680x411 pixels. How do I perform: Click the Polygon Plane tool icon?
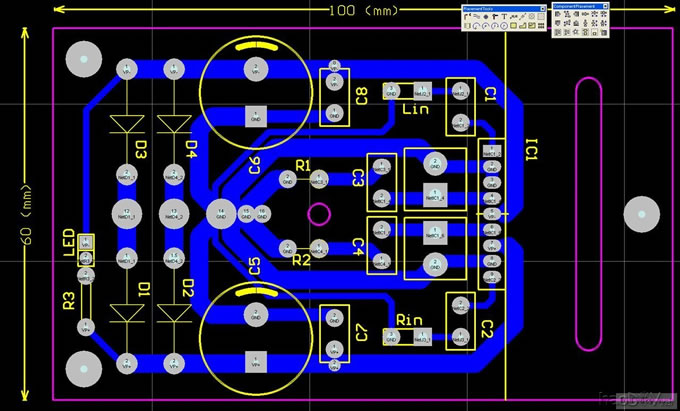click(522, 25)
